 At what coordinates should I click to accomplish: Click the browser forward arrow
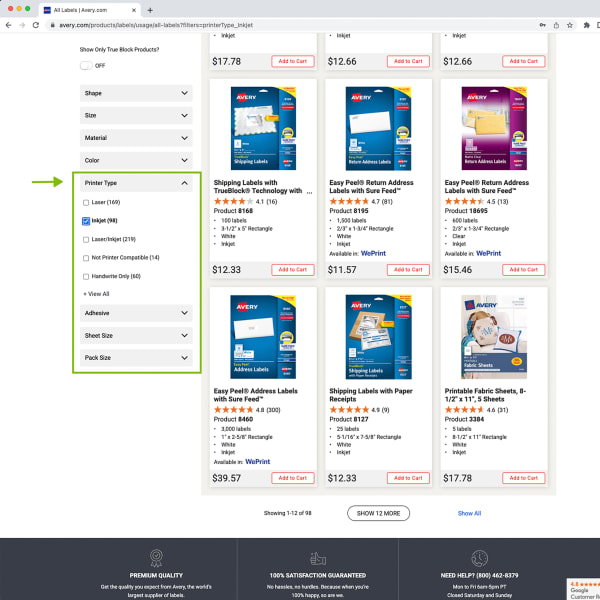coord(23,25)
